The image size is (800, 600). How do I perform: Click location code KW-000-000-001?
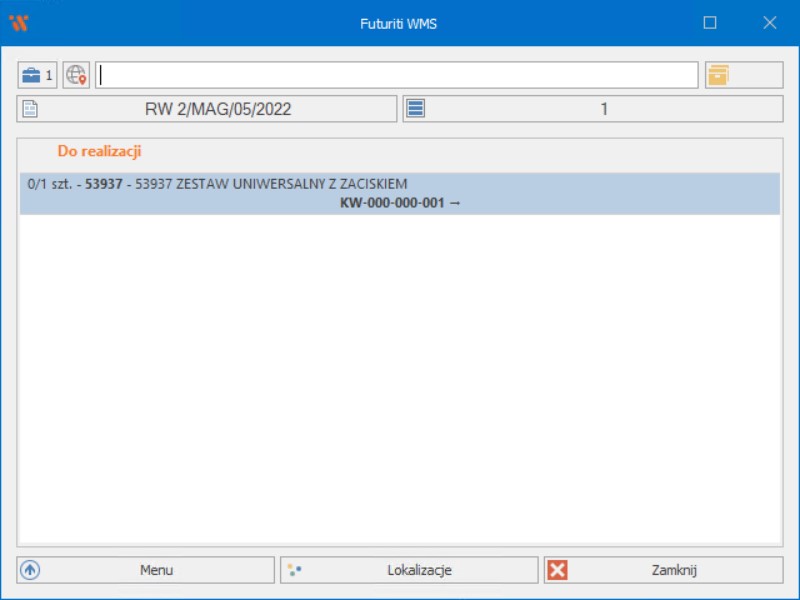pos(394,203)
